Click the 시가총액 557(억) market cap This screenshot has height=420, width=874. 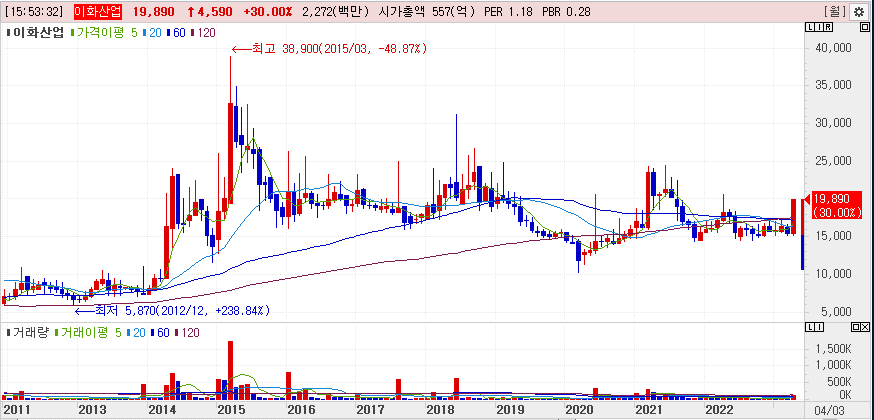tap(426, 12)
